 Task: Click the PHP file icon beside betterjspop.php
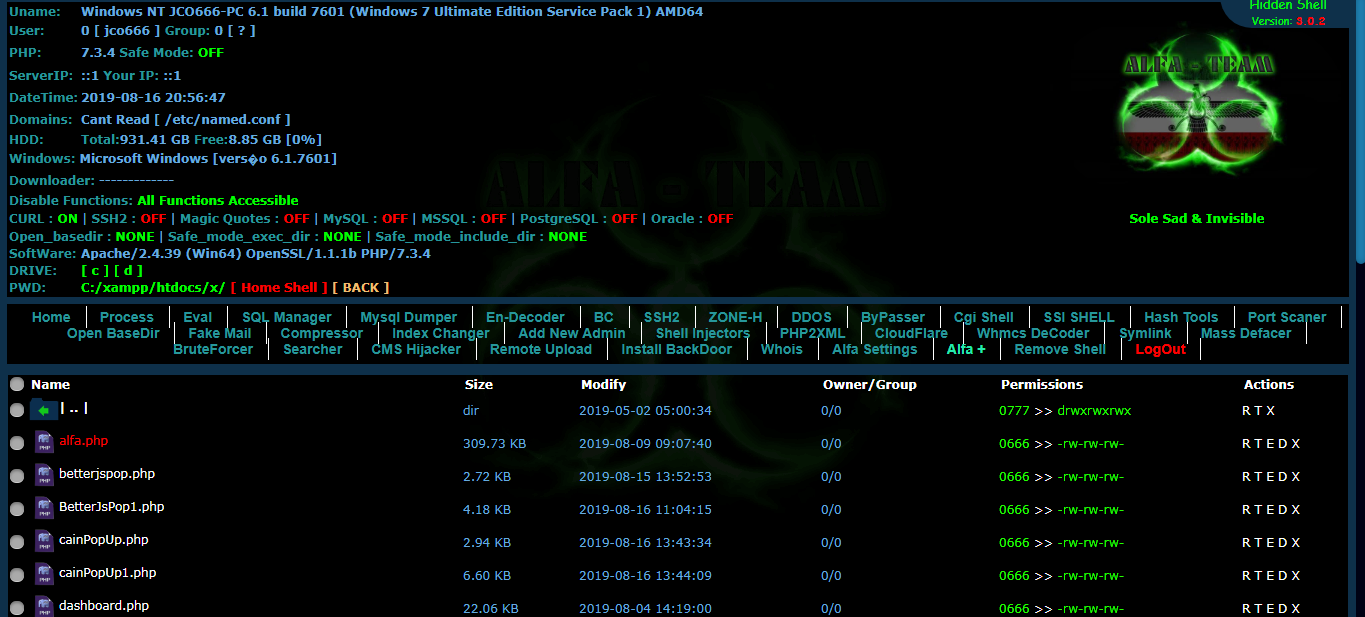[44, 475]
